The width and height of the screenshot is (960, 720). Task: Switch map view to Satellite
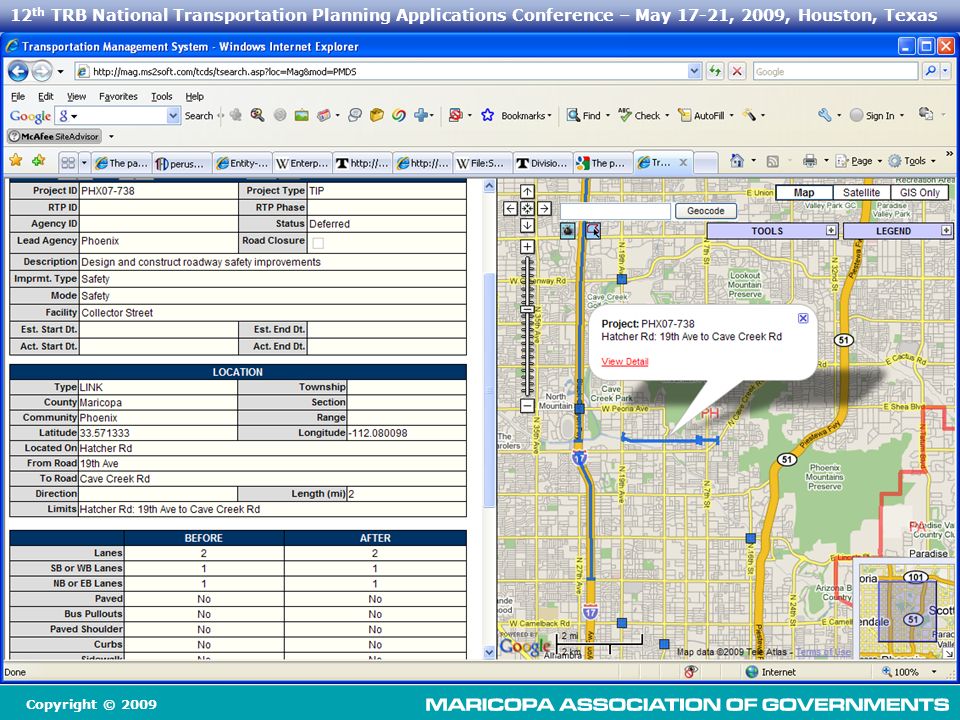pyautogui.click(x=861, y=192)
